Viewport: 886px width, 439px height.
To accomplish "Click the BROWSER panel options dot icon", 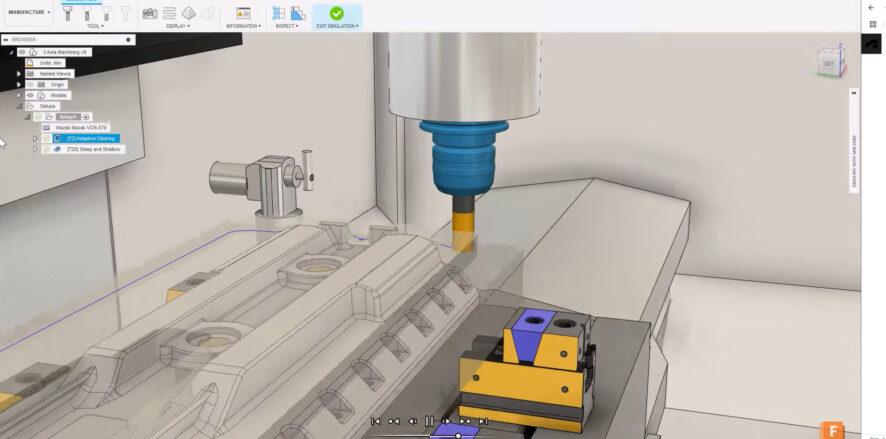I will pyautogui.click(x=128, y=40).
